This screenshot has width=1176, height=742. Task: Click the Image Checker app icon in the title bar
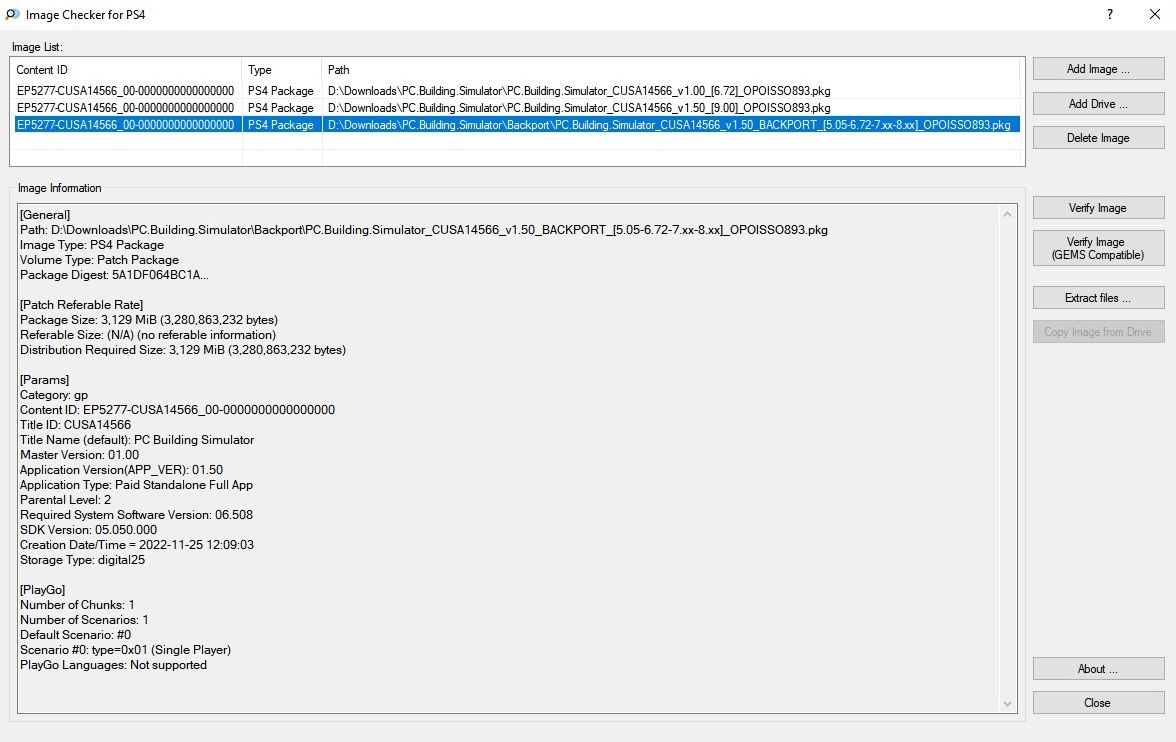click(x=12, y=14)
